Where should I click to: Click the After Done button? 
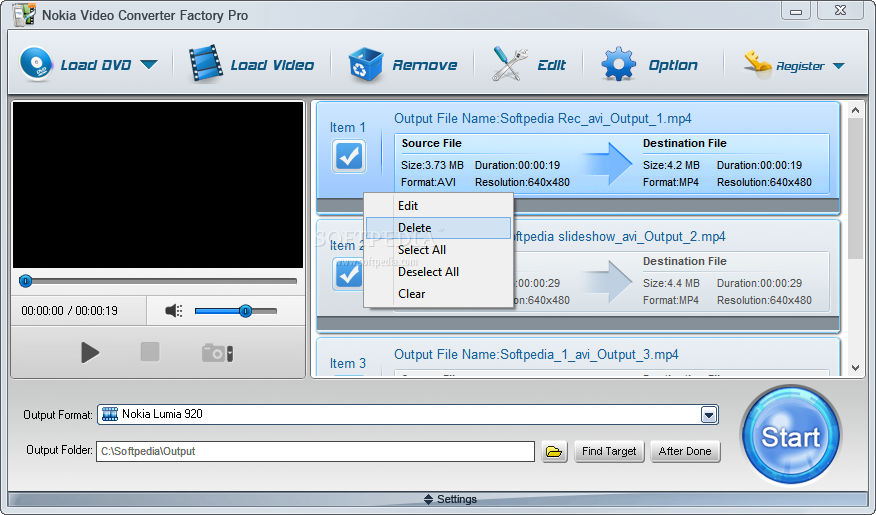pyautogui.click(x=685, y=451)
